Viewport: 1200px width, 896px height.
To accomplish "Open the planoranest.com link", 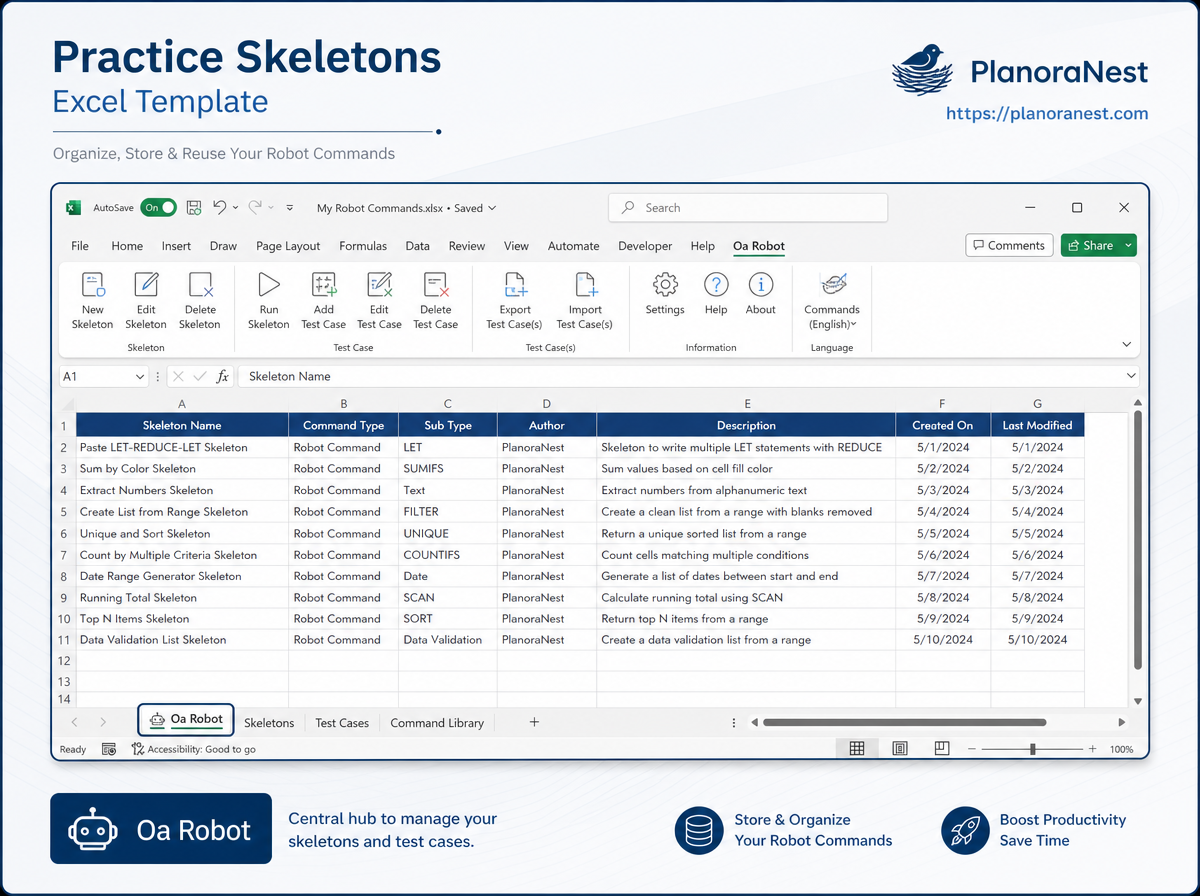I will [x=1047, y=113].
